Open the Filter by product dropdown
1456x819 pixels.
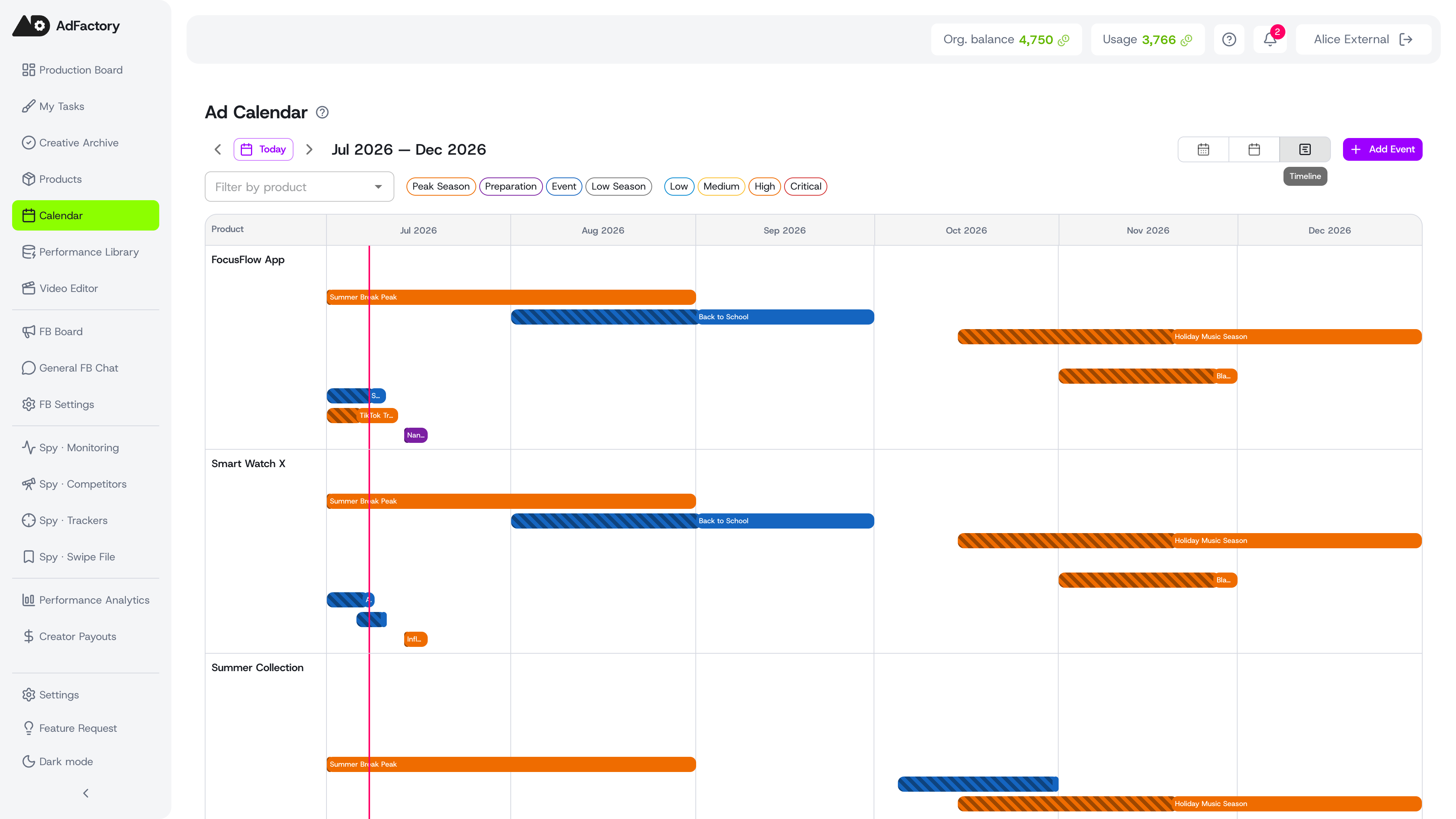[300, 187]
